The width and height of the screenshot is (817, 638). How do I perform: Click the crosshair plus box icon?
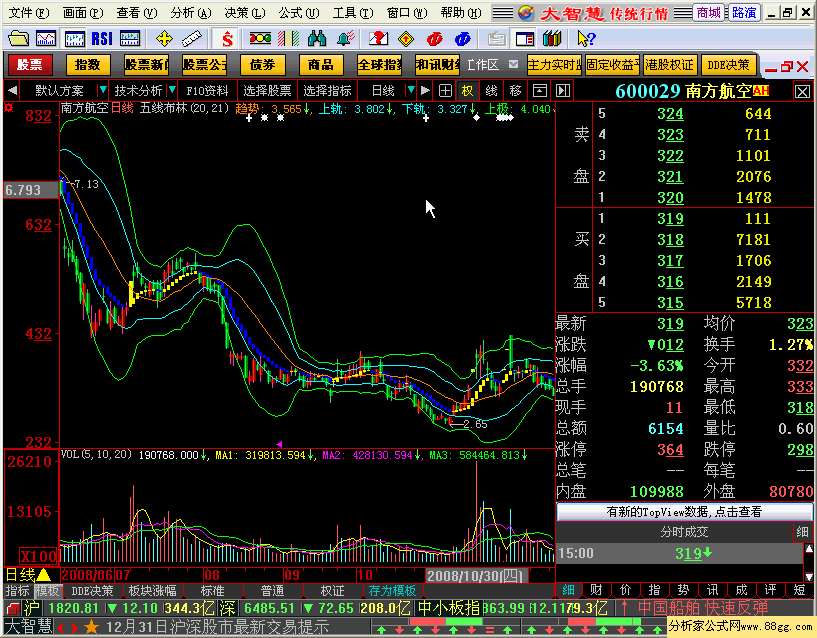pyautogui.click(x=445, y=91)
